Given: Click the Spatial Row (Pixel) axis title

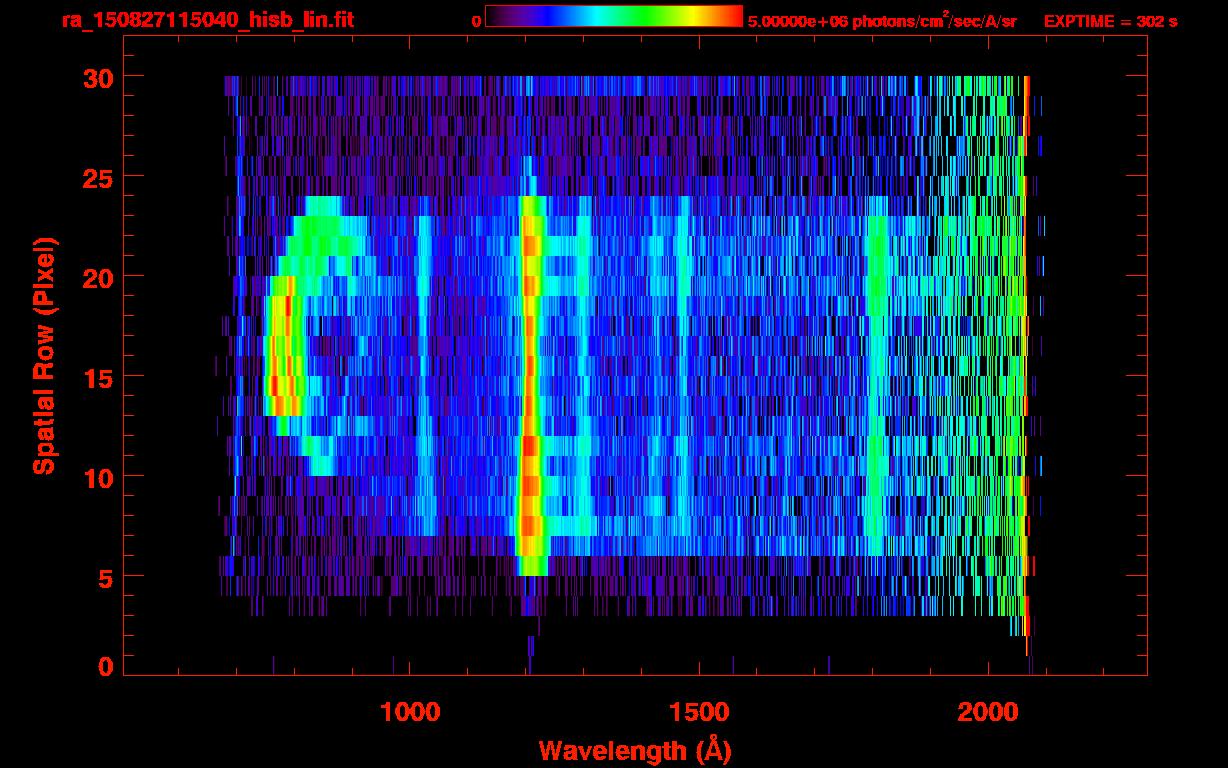Looking at the screenshot, I should (x=44, y=355).
